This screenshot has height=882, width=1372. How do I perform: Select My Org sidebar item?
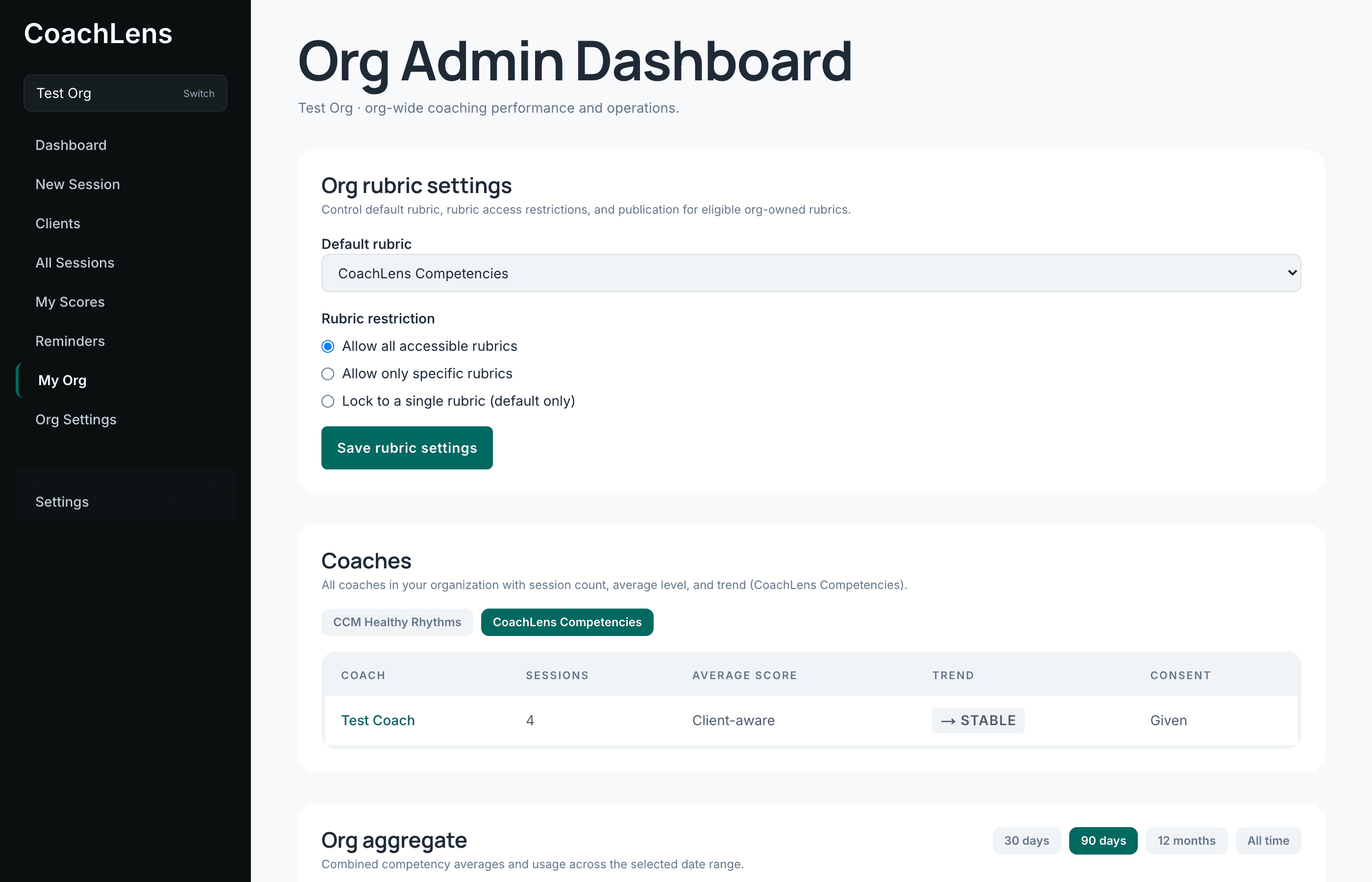62,380
